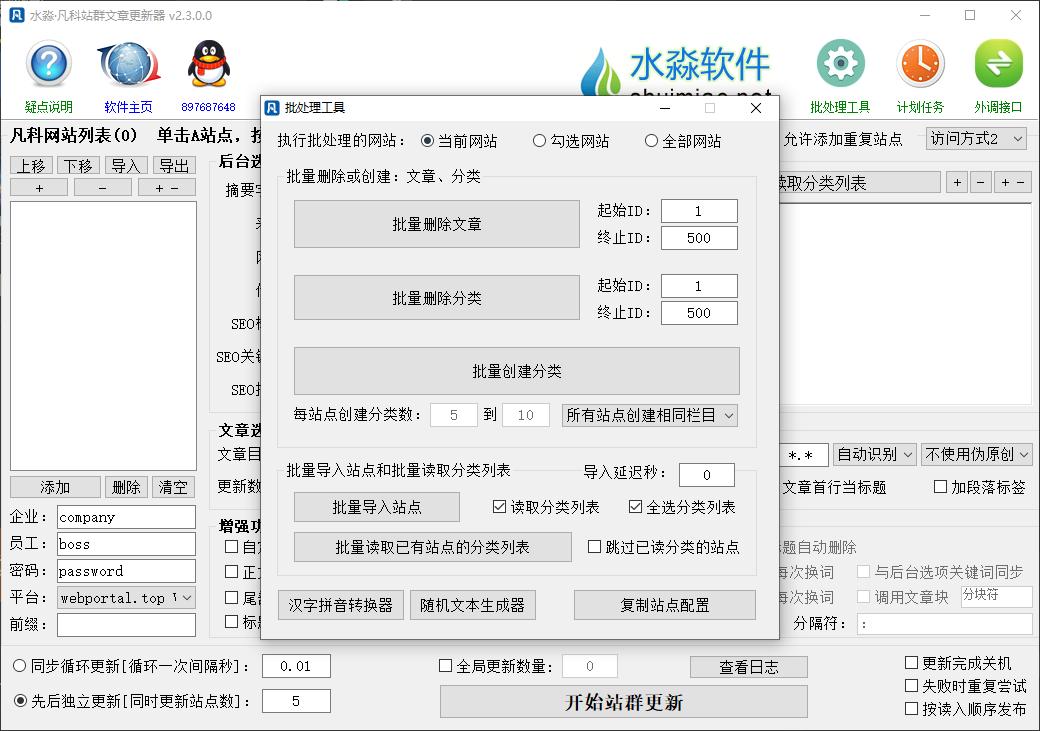
Task: Click 开始站群更新 button
Action: [x=623, y=702]
